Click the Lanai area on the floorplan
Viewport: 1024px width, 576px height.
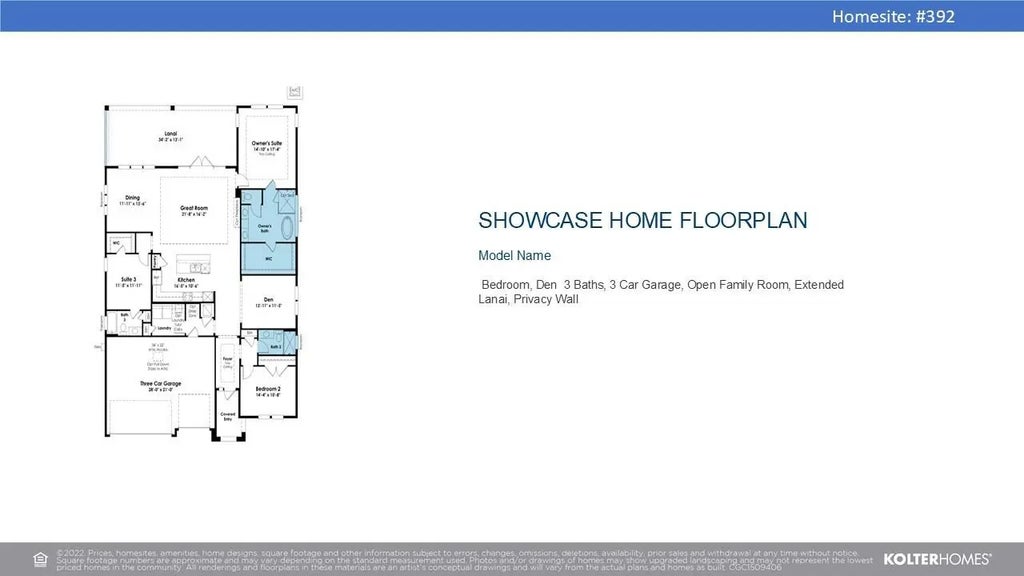coord(170,137)
